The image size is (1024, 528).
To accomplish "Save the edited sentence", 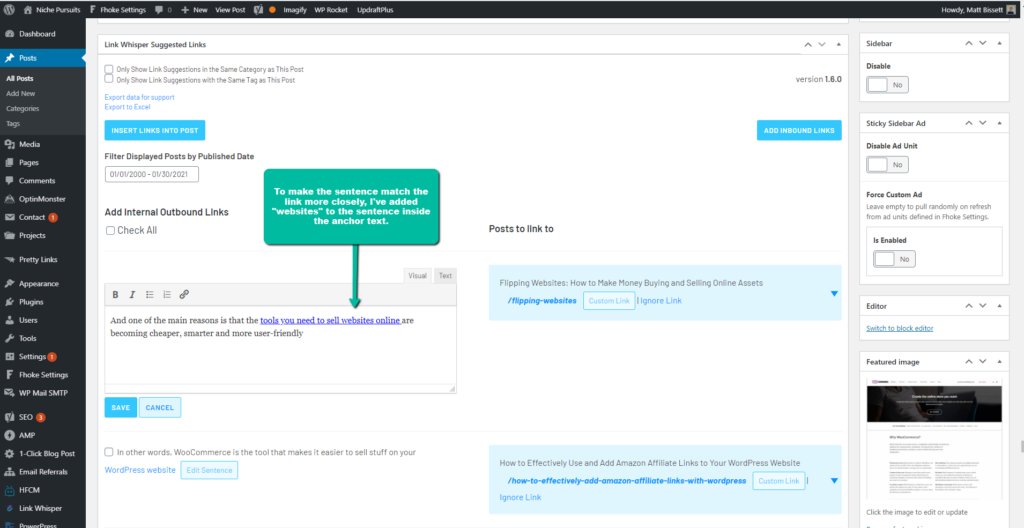I will coord(121,407).
